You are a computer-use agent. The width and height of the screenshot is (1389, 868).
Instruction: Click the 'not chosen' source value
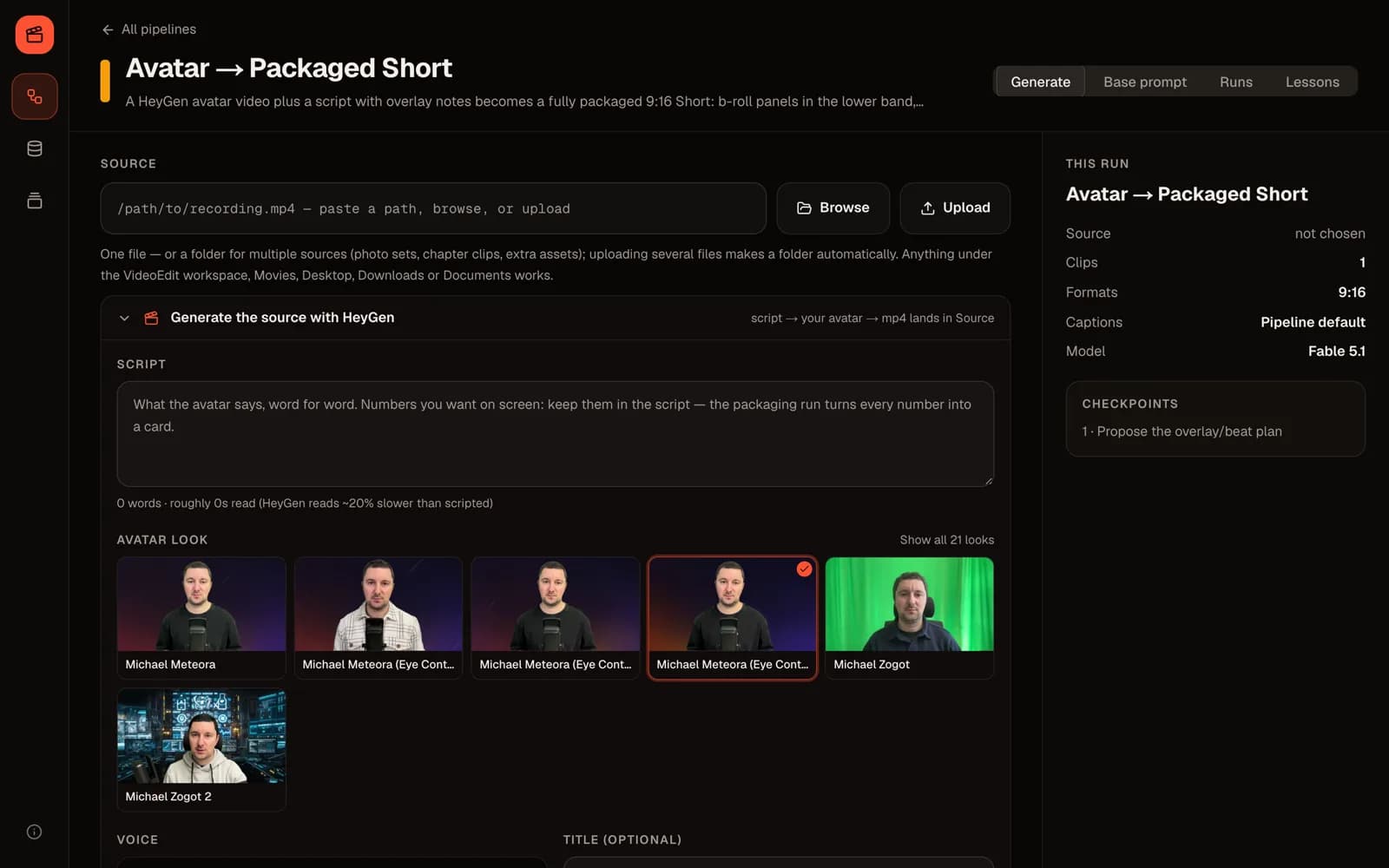pos(1330,233)
